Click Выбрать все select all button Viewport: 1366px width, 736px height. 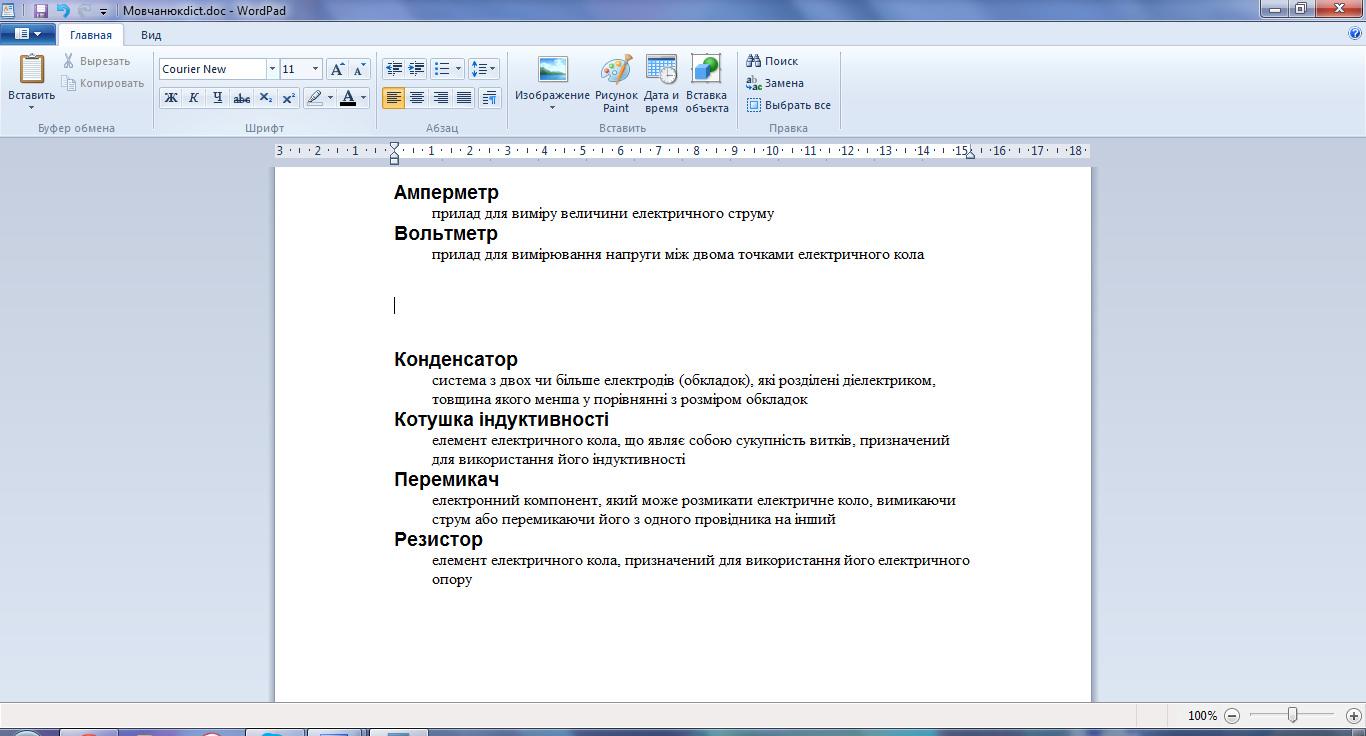[x=789, y=105]
